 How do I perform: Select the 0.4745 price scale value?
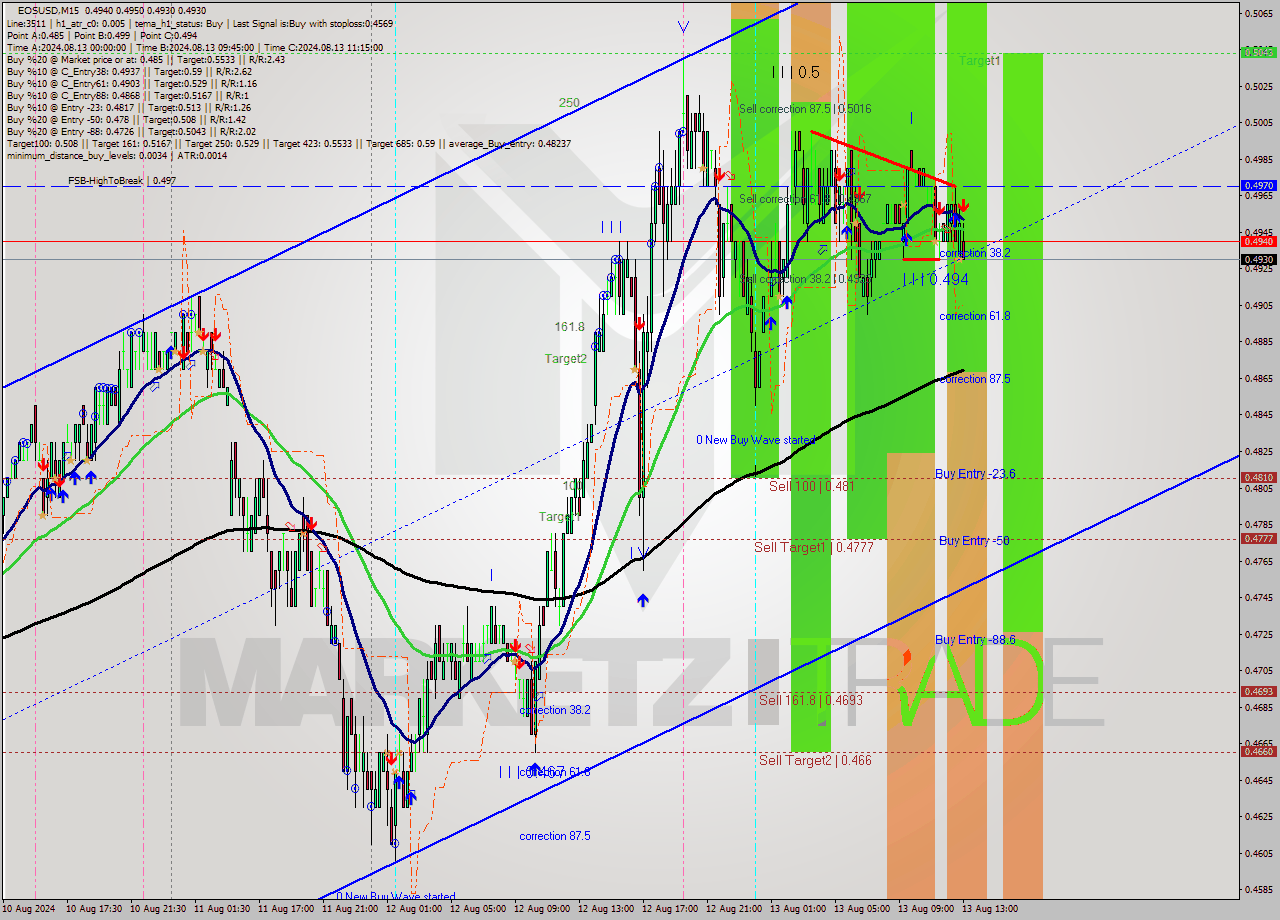pos(1258,597)
